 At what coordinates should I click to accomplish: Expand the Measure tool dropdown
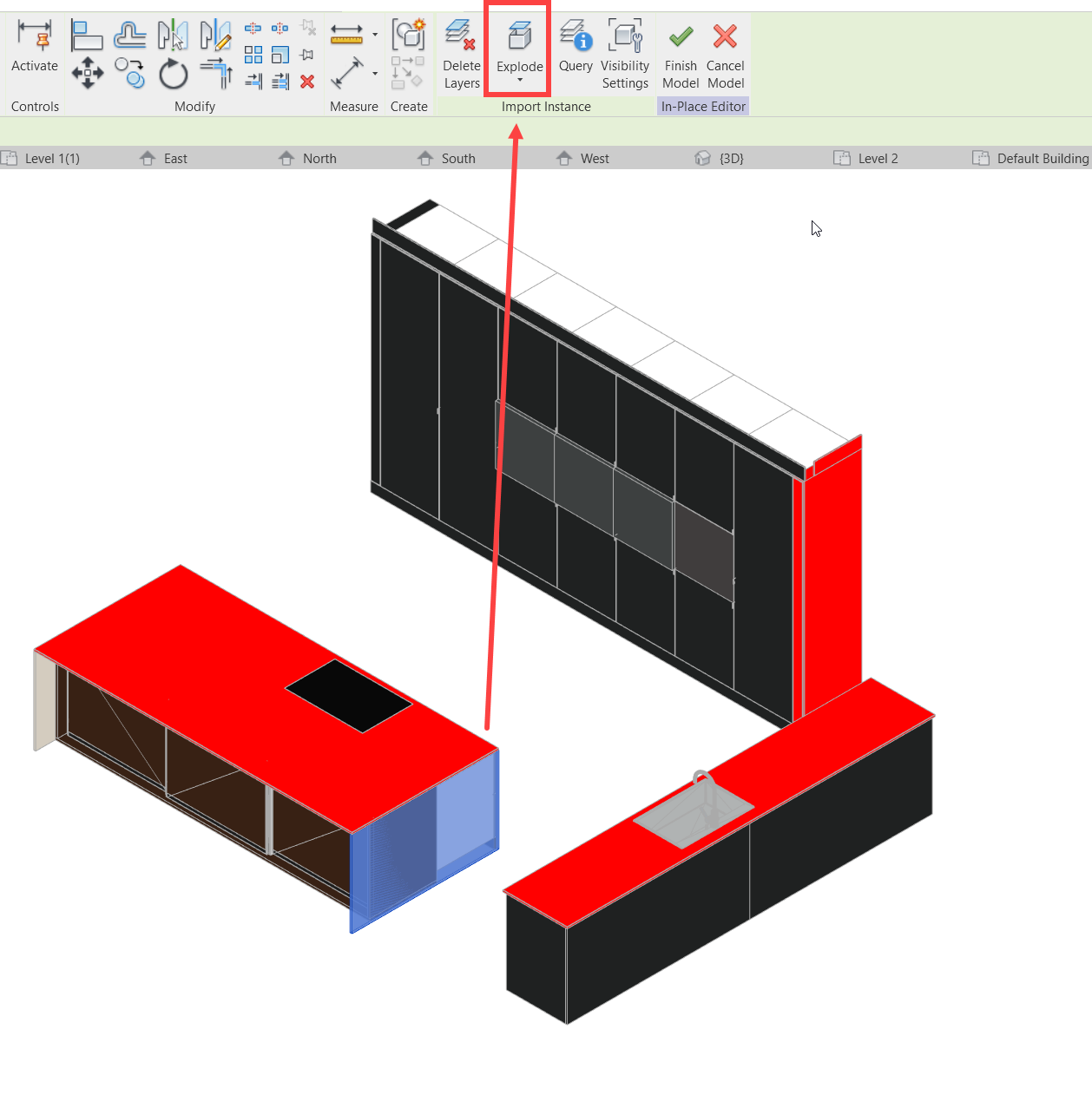point(374,73)
